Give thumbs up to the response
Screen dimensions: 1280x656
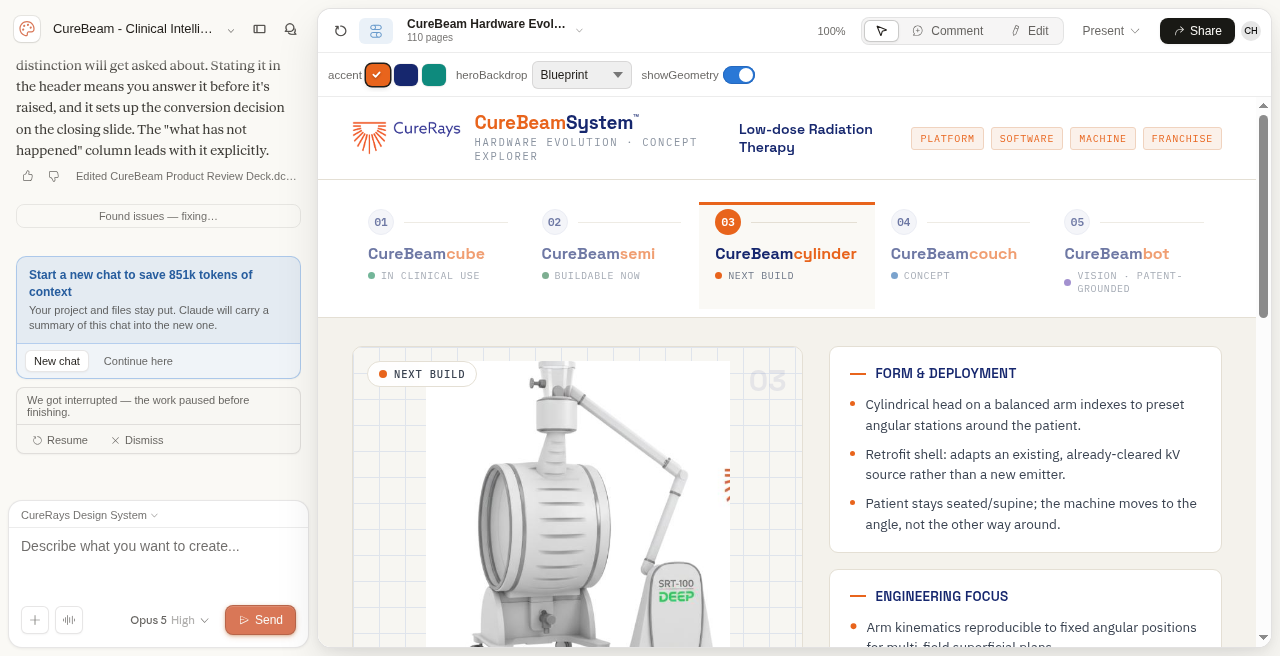pos(28,176)
